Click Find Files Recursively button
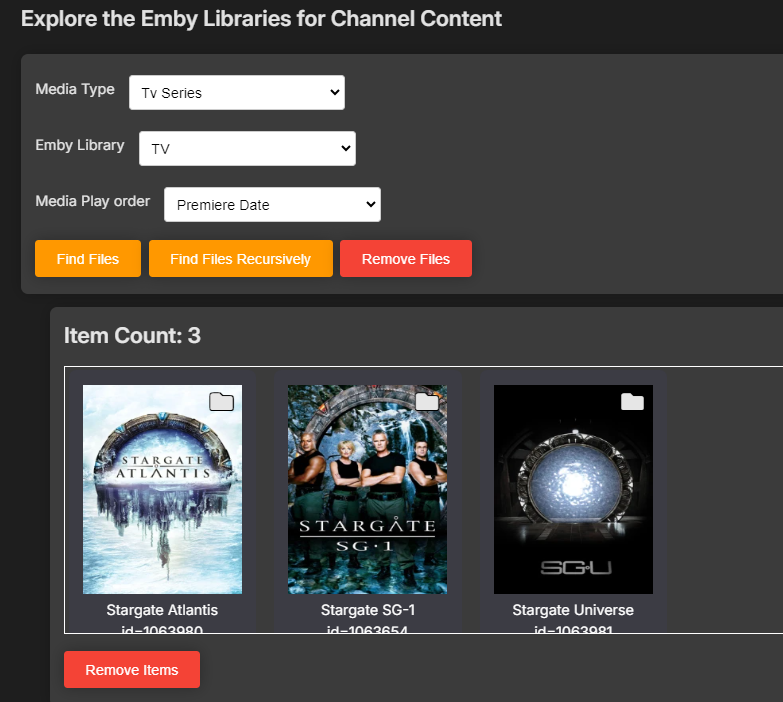 (241, 259)
